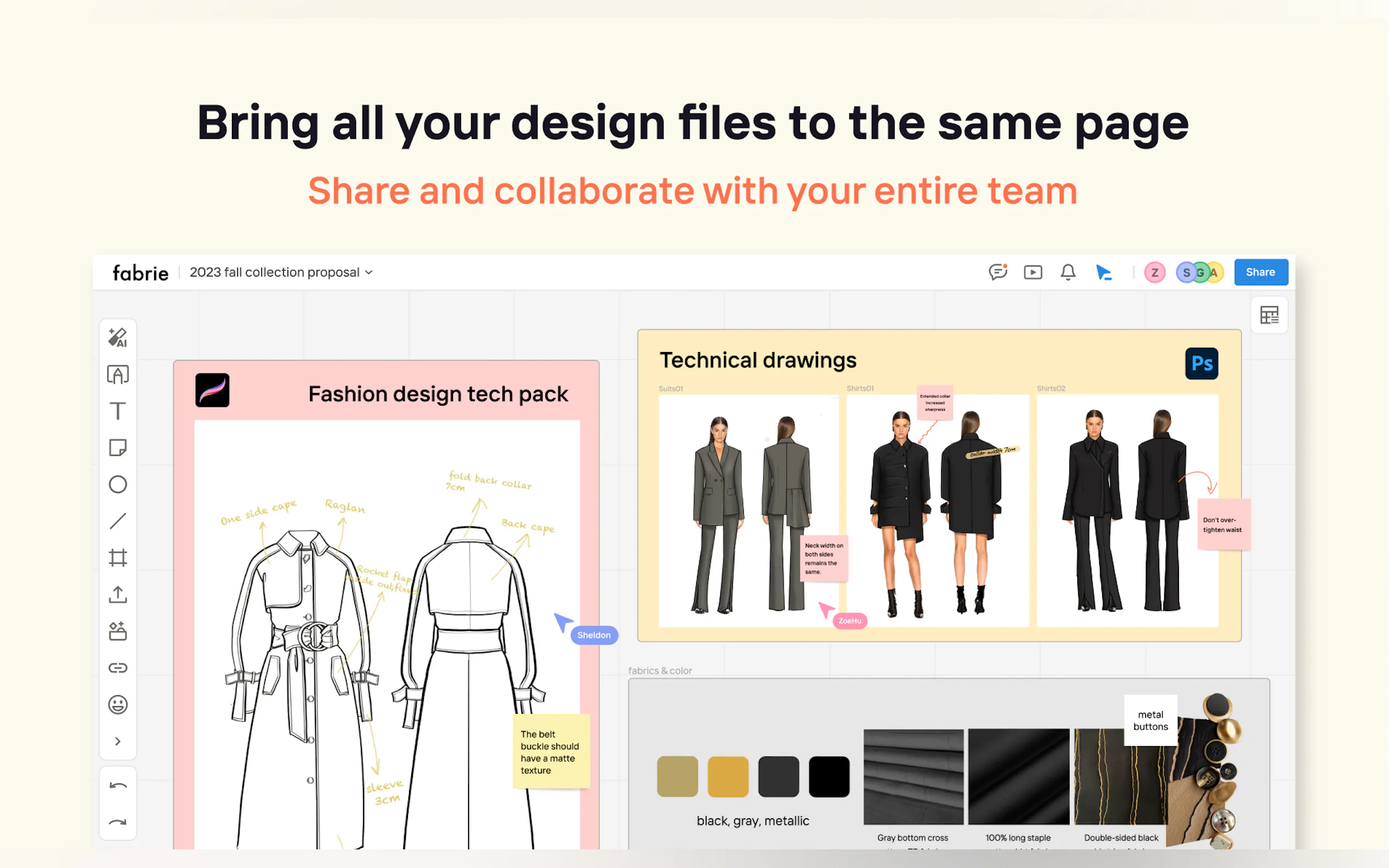Click the upload file tool
This screenshot has height=868, width=1389.
pos(118,595)
